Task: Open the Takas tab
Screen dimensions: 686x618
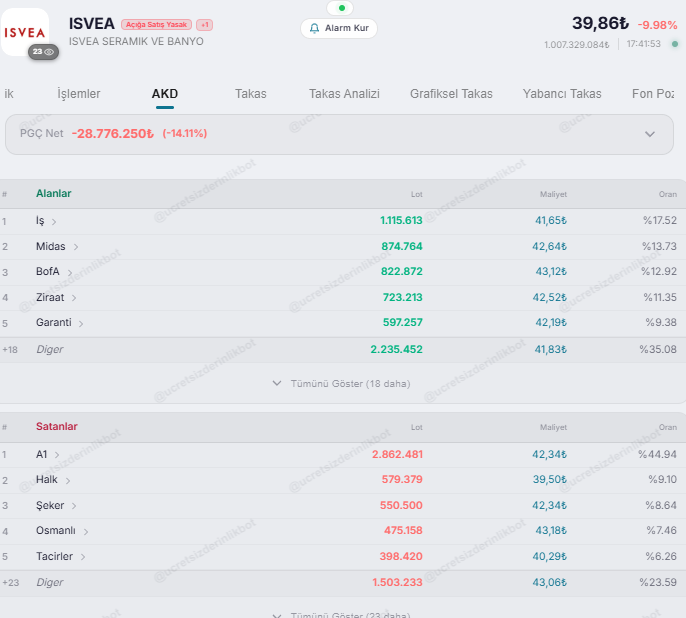Action: [251, 94]
